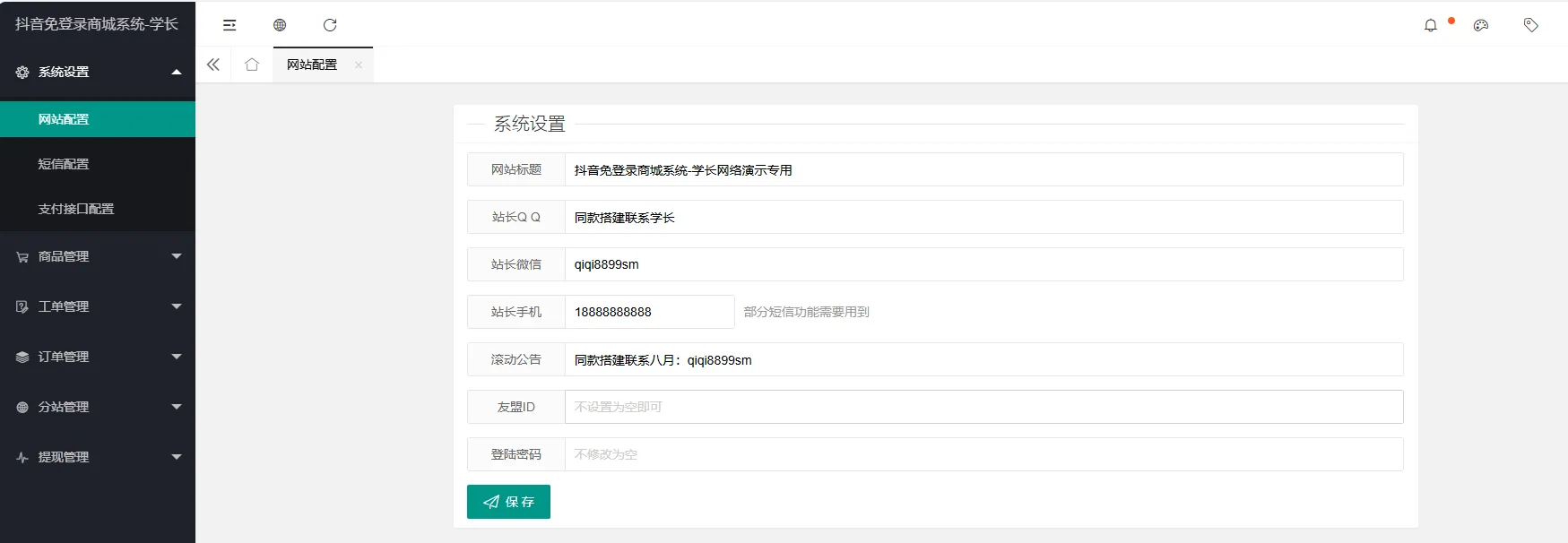
Task: Click hint text 部分短信功能需要用到
Action: 807,312
